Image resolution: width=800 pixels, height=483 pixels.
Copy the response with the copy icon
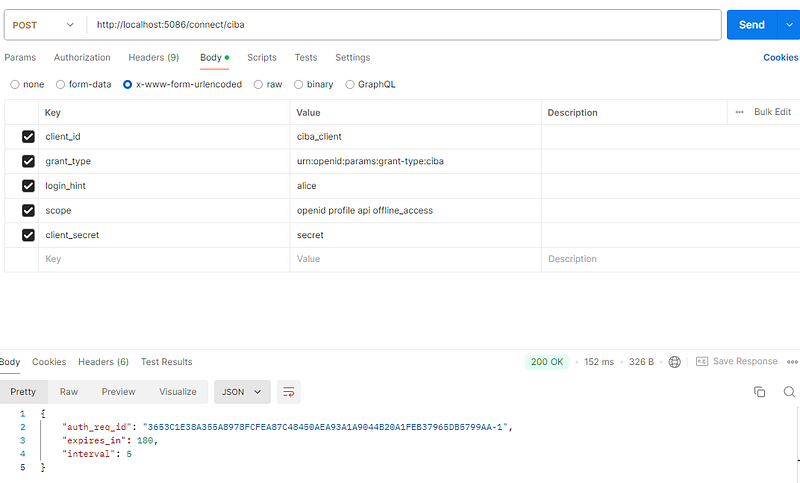click(759, 392)
